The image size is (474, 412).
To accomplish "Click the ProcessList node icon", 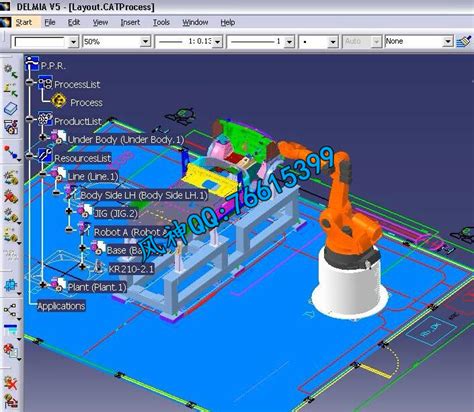I will pos(45,82).
